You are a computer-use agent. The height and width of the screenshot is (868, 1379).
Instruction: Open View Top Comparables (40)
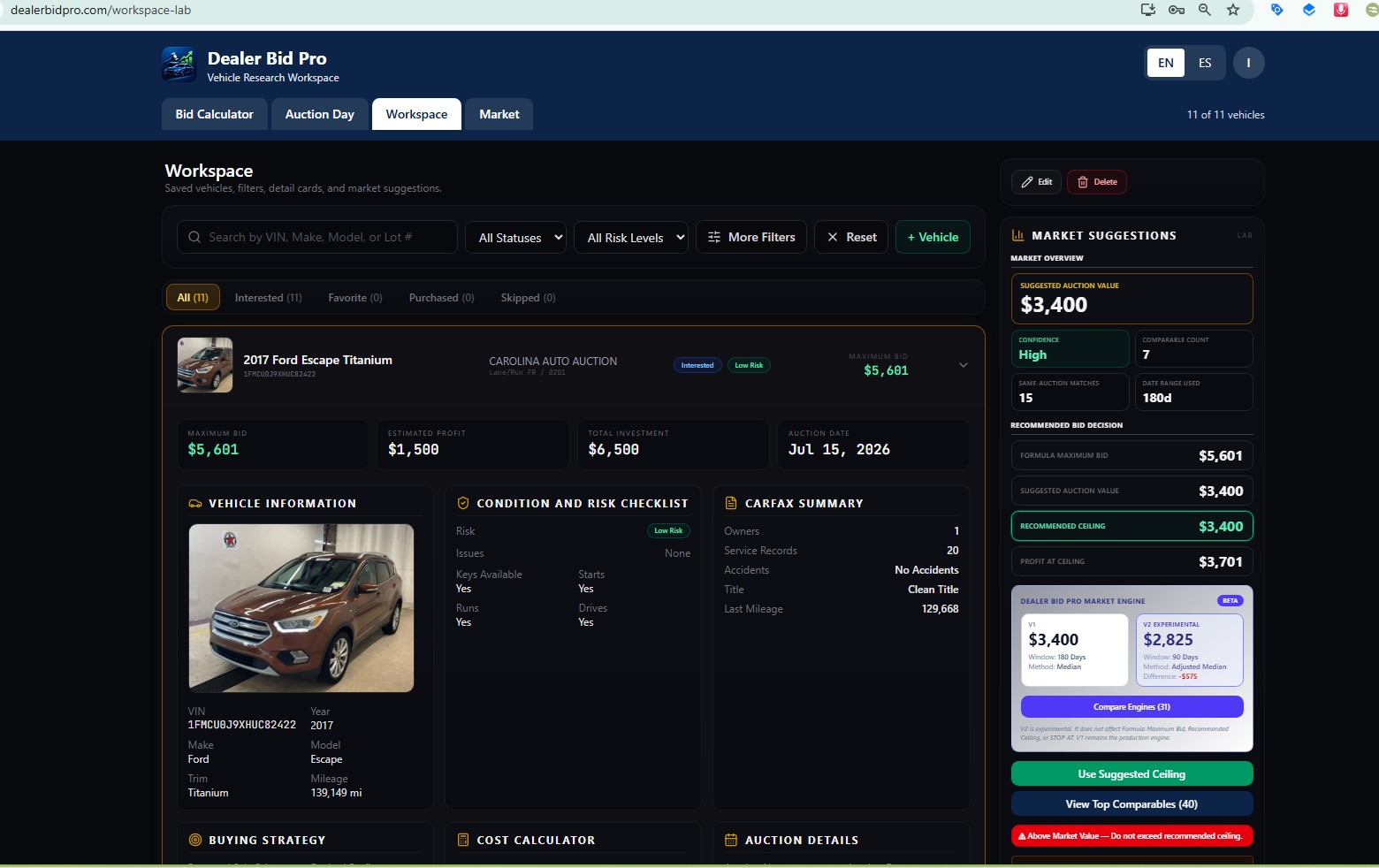click(x=1131, y=804)
